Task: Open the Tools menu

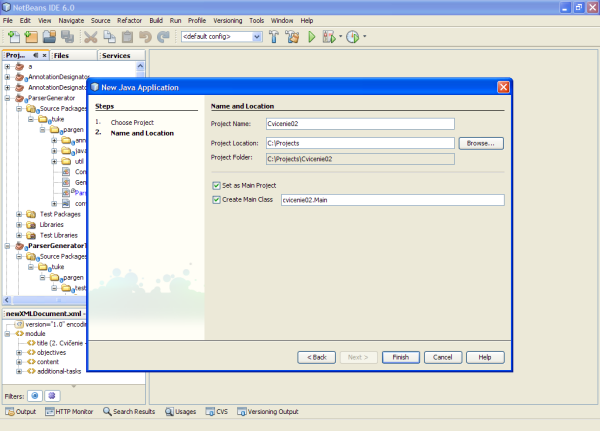Action: tap(256, 21)
